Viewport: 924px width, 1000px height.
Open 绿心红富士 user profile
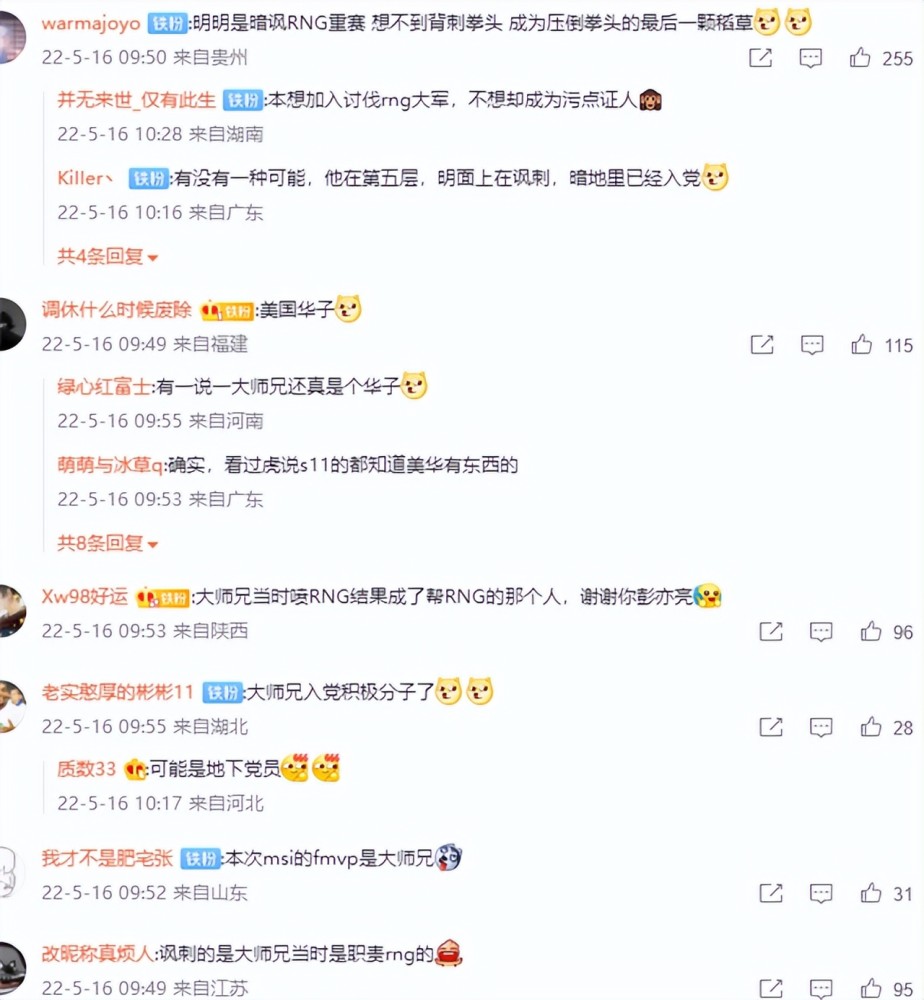pos(103,386)
